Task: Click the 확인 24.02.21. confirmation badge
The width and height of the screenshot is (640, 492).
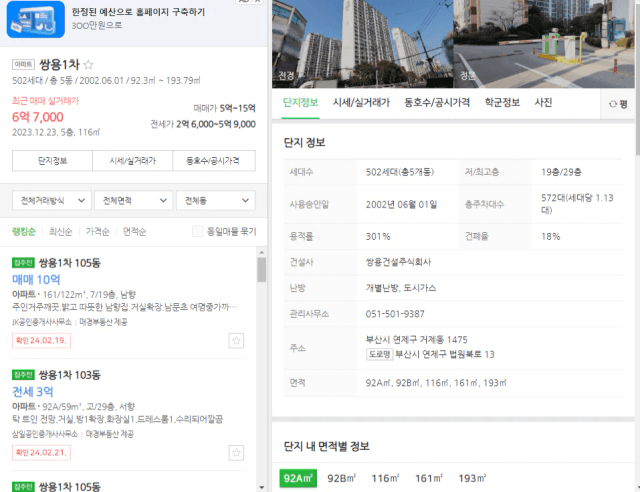Action: [41, 452]
